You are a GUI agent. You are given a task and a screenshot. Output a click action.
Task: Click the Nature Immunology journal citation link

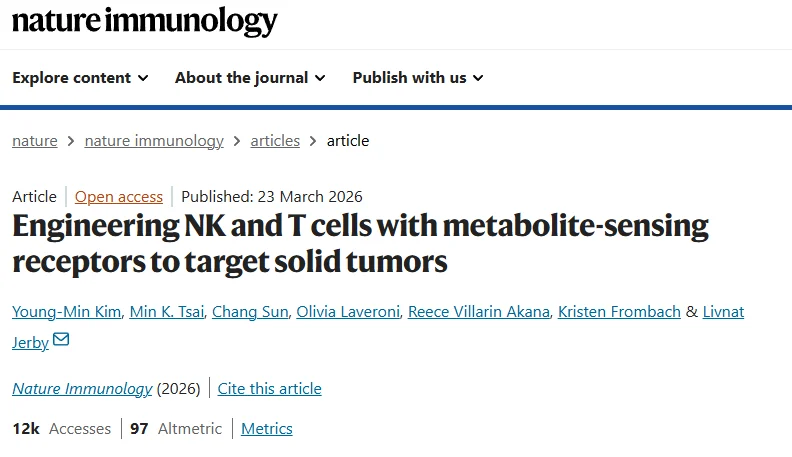[x=82, y=389]
